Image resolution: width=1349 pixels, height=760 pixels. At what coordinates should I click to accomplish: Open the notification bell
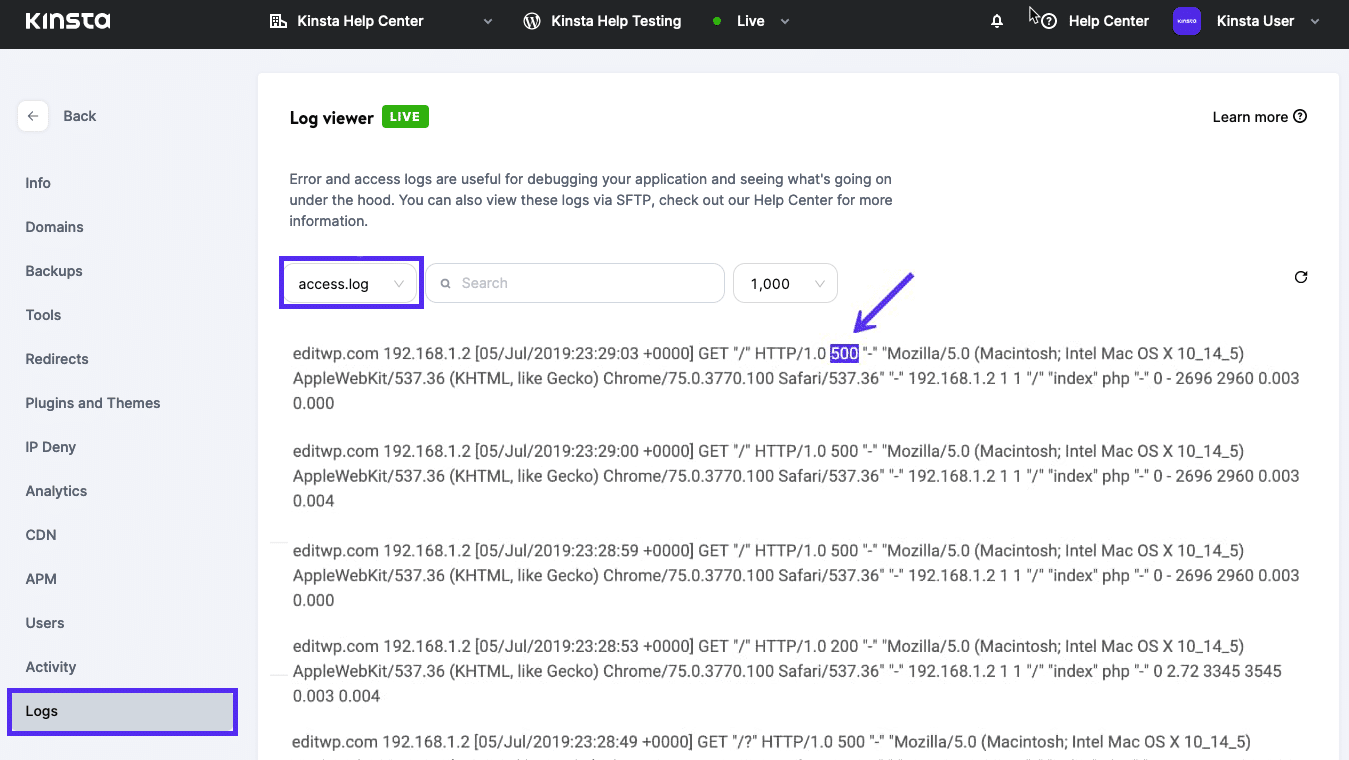coord(996,20)
